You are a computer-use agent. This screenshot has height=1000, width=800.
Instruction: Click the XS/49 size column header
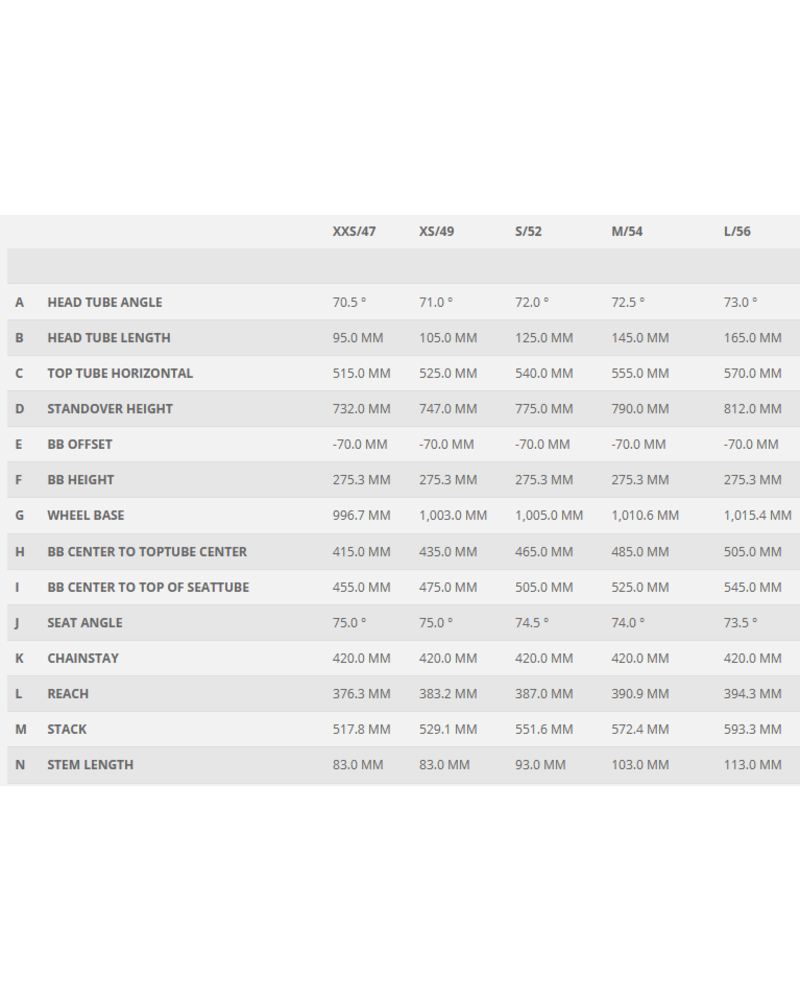pyautogui.click(x=436, y=231)
